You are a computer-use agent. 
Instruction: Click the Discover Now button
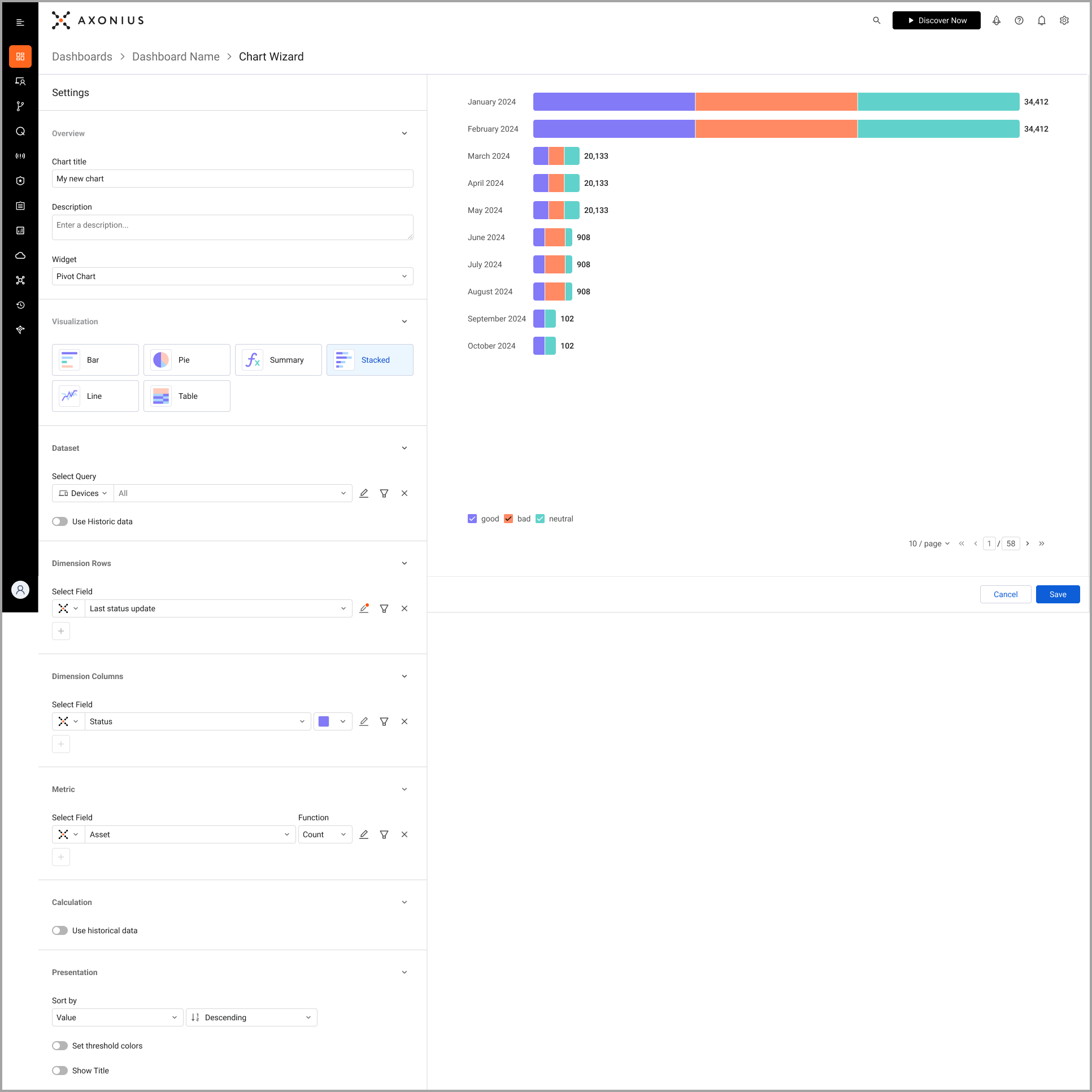[x=936, y=20]
